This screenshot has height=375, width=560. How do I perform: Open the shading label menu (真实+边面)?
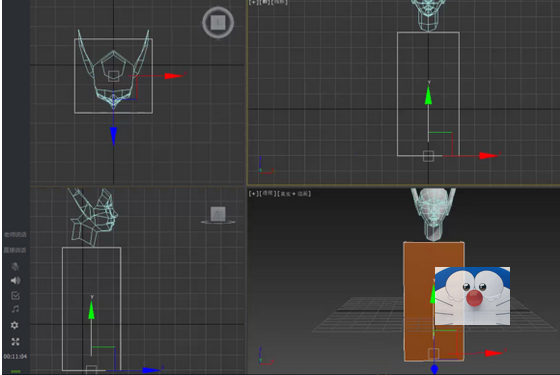coord(295,194)
